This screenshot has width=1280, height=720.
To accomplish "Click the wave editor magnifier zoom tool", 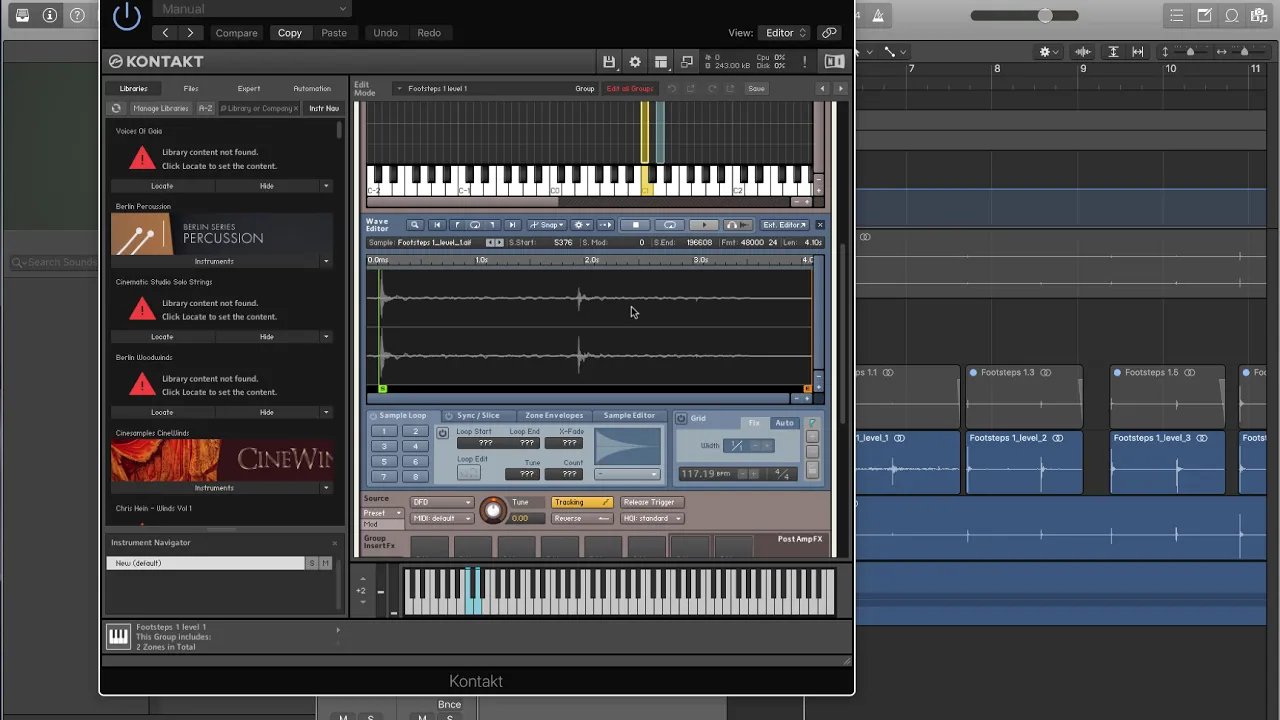I will pyautogui.click(x=415, y=225).
